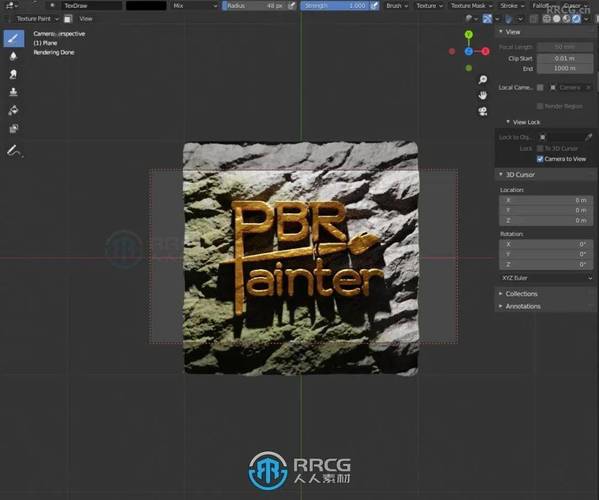The image size is (599, 500).
Task: Click the Clip Start value field
Action: pyautogui.click(x=565, y=58)
